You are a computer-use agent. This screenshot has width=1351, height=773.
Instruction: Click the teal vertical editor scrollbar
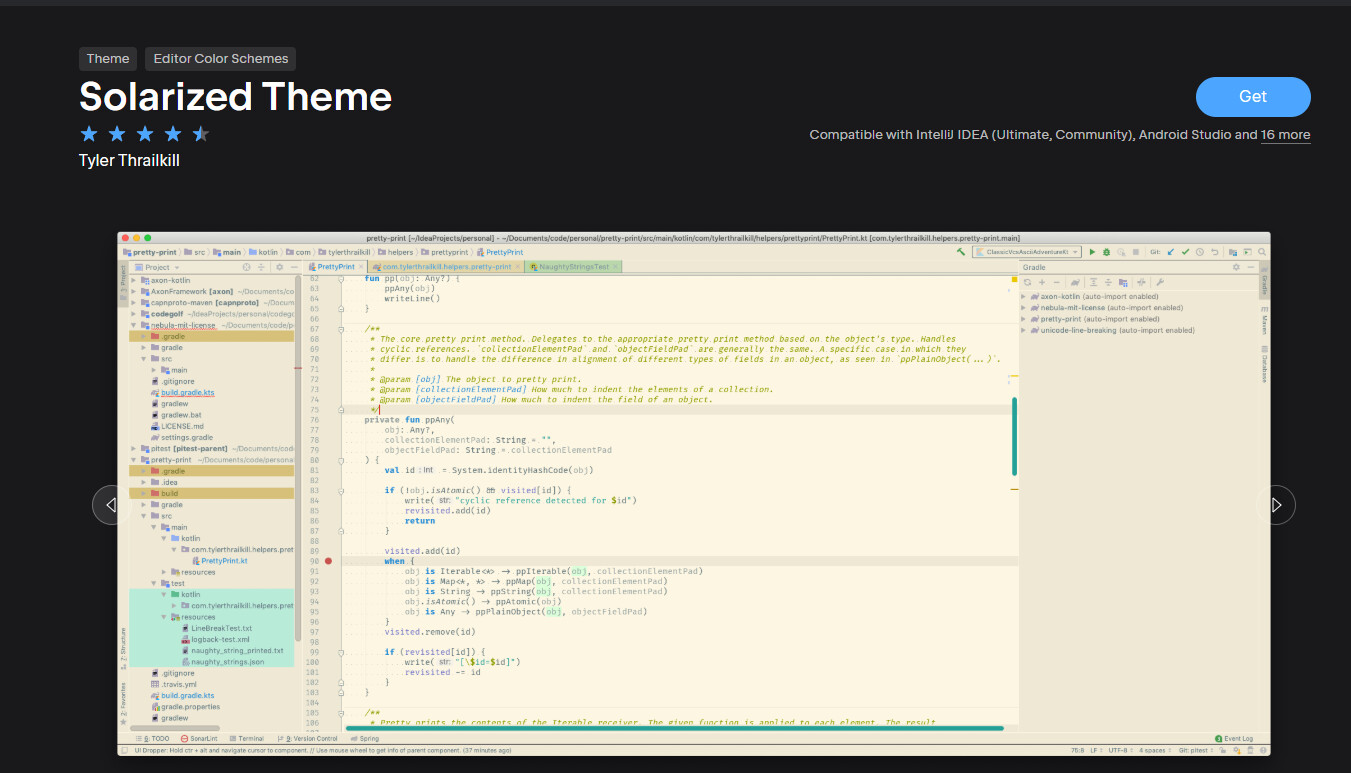(1015, 437)
